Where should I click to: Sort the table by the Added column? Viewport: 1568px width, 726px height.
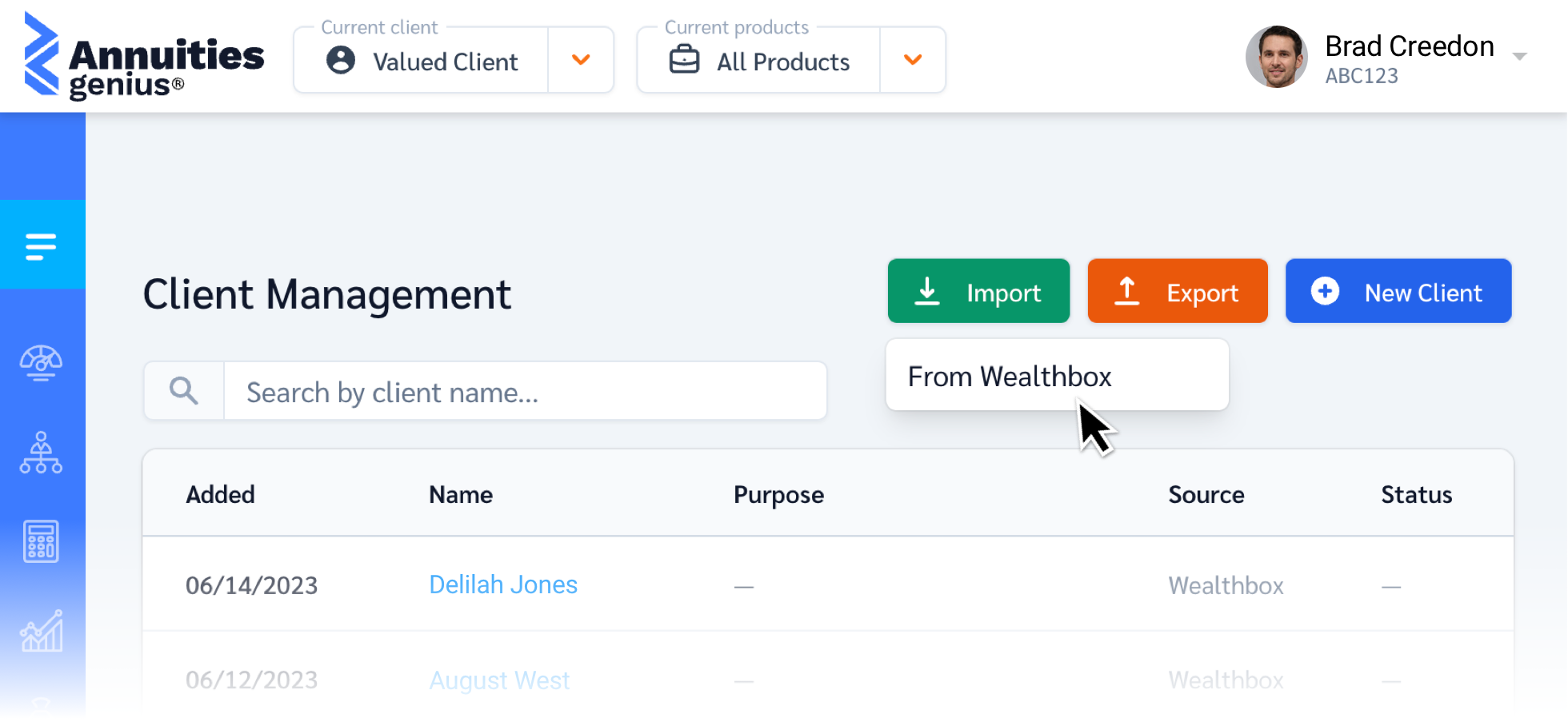[x=220, y=494]
